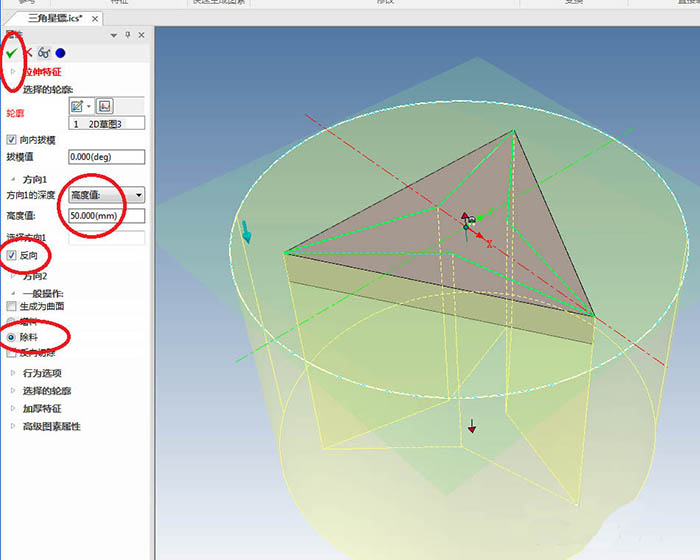Click the red 轮廓 label

(15, 113)
